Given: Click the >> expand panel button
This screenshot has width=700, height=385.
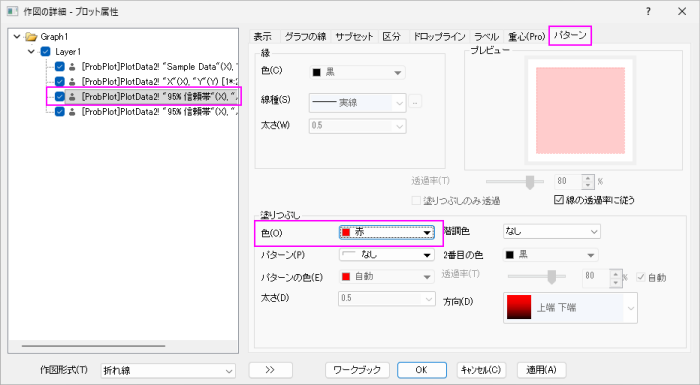Looking at the screenshot, I should (271, 370).
